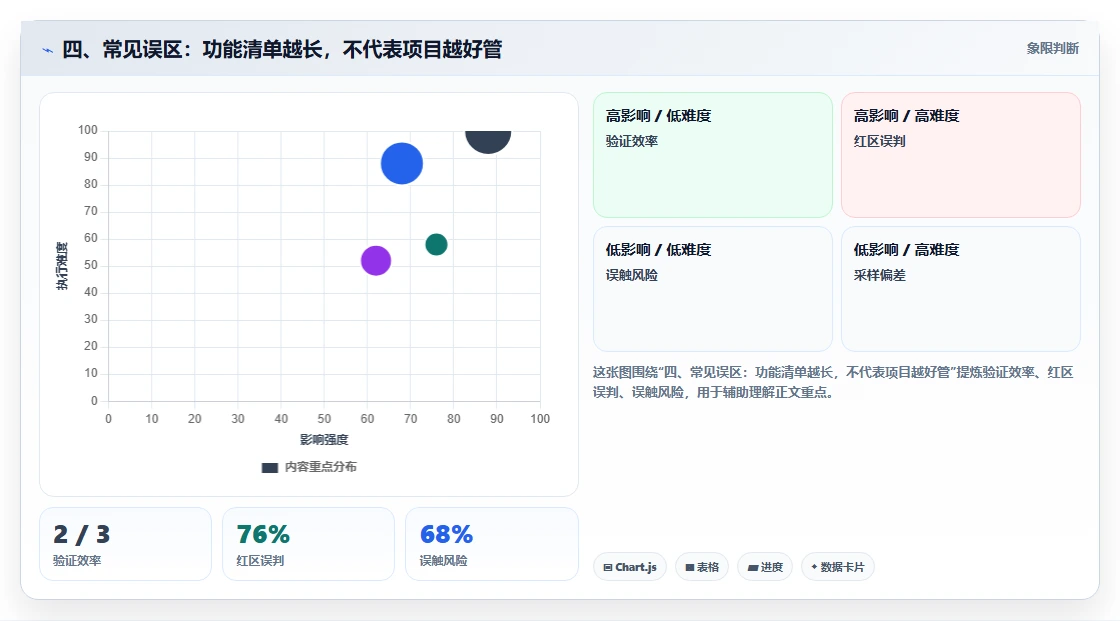Click the 红区误判 text in pink card
The width and height of the screenshot is (1120, 621).
pyautogui.click(x=880, y=141)
